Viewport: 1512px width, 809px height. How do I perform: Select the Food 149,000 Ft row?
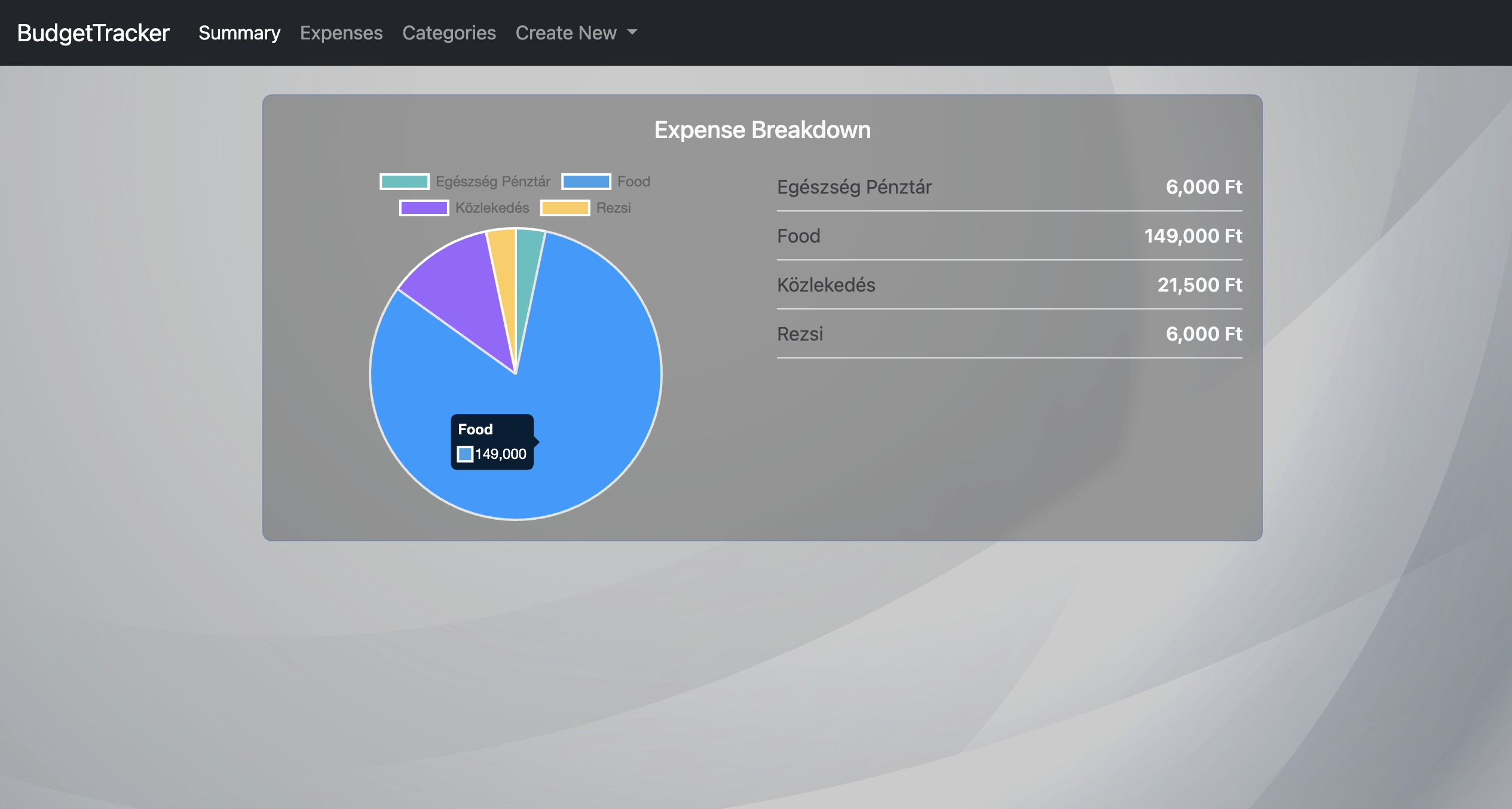(x=1009, y=236)
